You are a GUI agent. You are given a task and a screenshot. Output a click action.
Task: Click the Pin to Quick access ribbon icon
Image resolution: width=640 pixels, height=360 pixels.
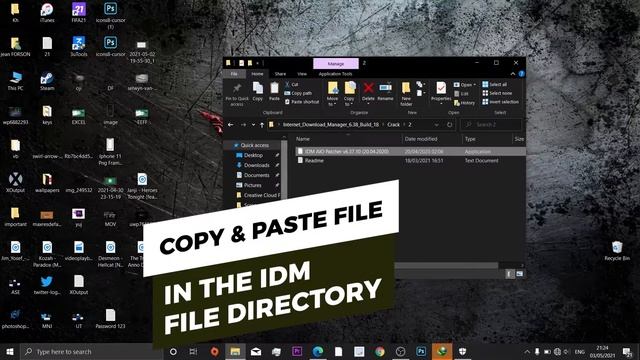click(x=237, y=94)
